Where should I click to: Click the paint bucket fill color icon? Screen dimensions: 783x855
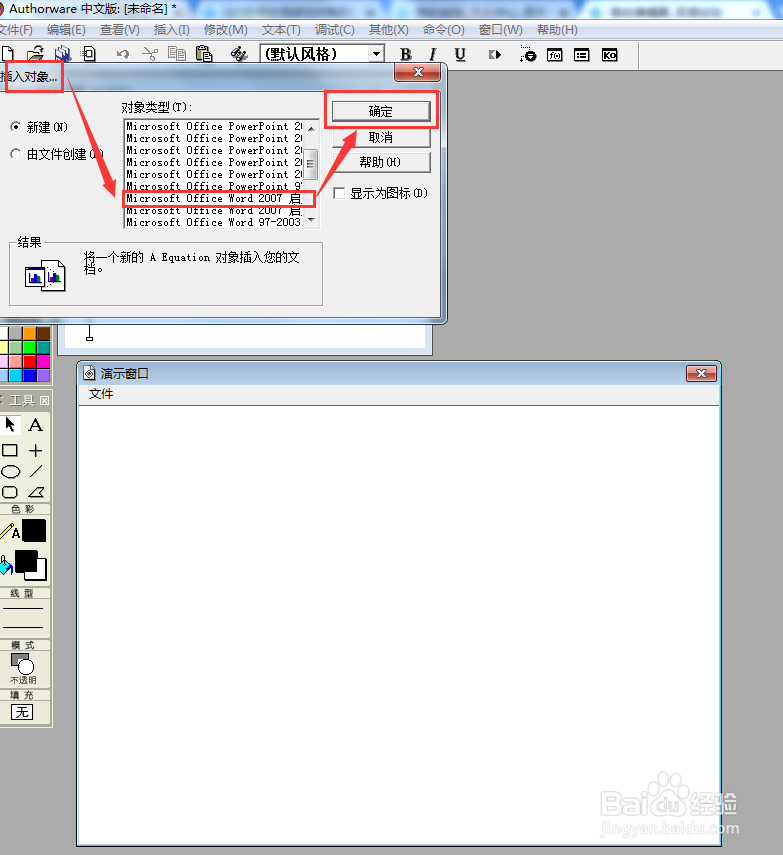click(6, 565)
